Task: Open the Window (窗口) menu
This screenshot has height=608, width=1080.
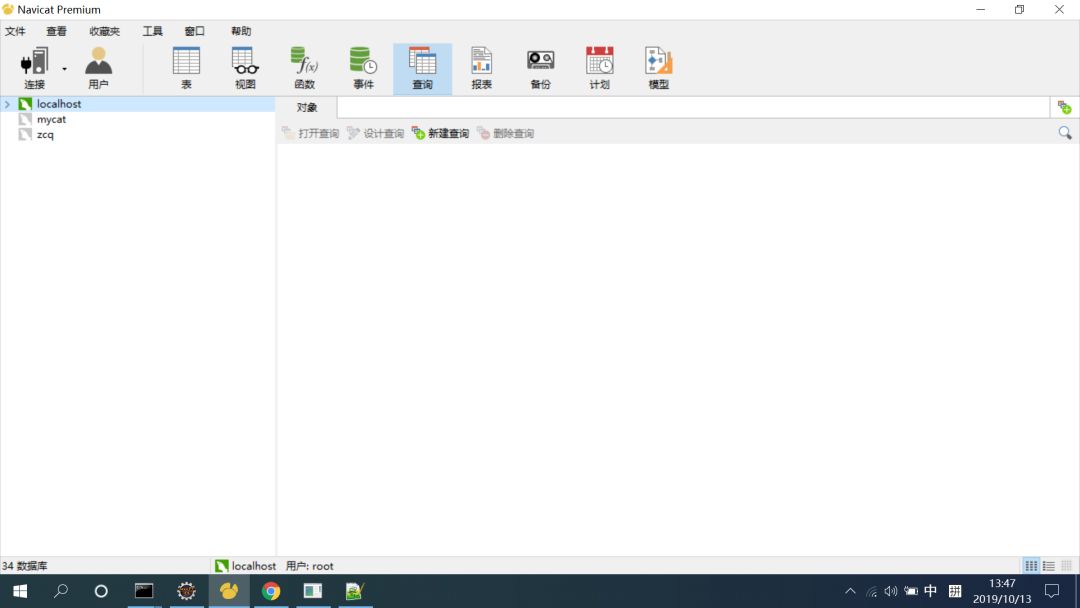Action: (x=194, y=31)
